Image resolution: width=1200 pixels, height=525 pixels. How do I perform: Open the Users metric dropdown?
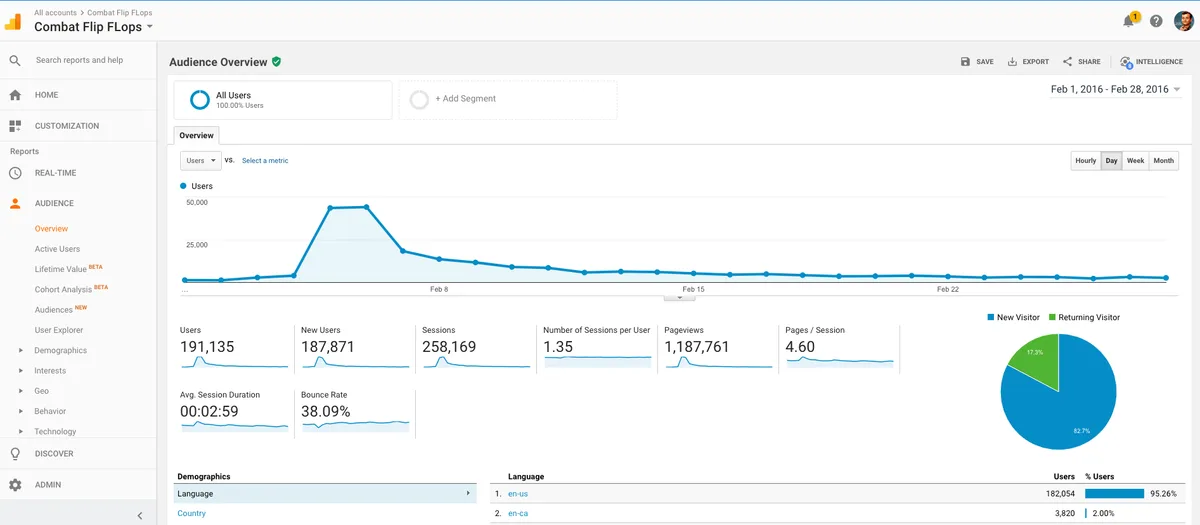(201, 160)
